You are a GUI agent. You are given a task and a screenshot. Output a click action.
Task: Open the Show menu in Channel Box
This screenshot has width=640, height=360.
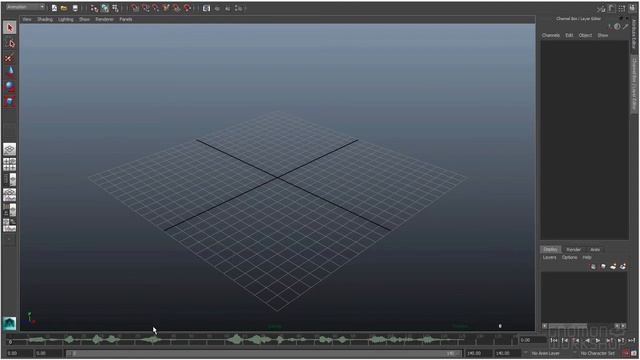coord(602,36)
